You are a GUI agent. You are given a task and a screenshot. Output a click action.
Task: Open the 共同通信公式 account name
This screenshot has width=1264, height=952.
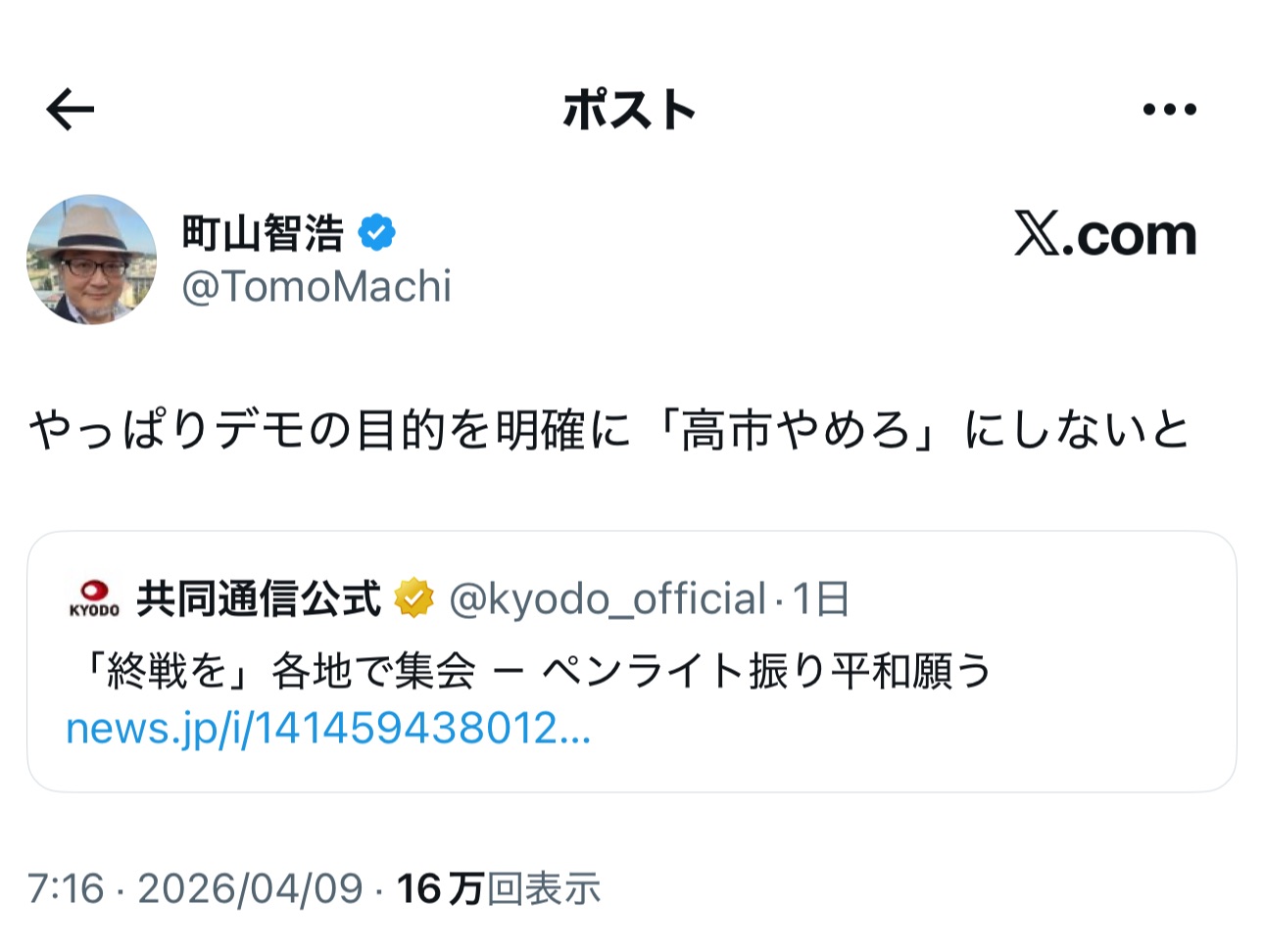pyautogui.click(x=258, y=598)
